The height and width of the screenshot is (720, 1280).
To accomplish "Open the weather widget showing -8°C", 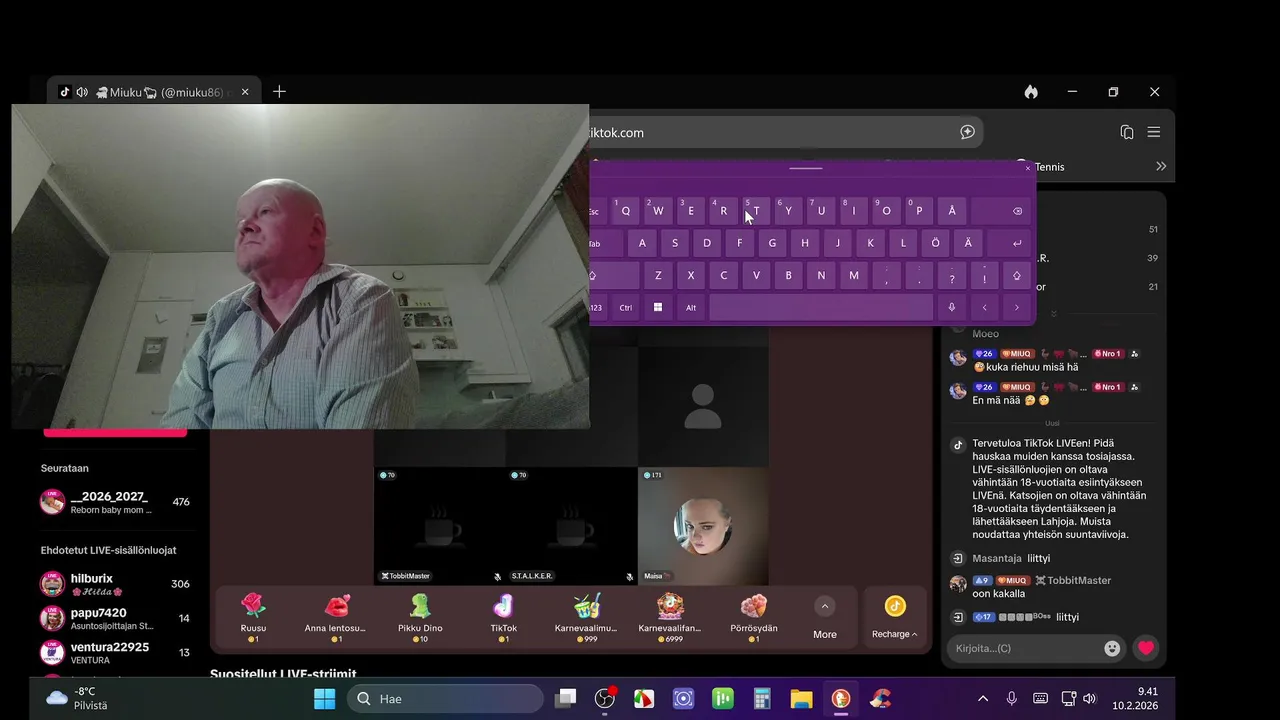I will pos(77,698).
